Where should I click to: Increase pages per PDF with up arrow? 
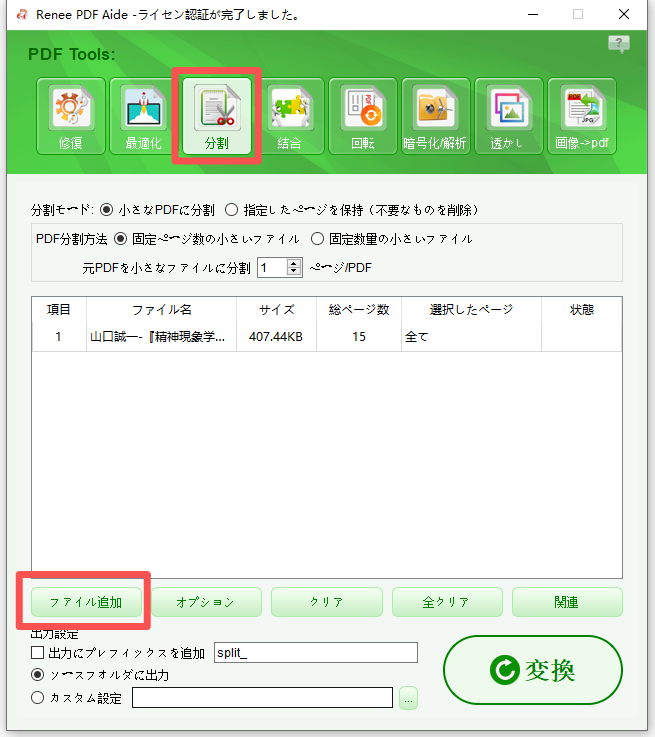coord(294,263)
